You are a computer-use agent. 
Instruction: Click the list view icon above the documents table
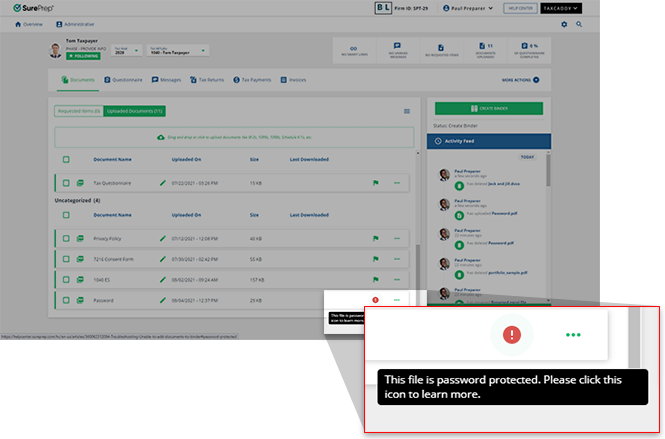(407, 111)
